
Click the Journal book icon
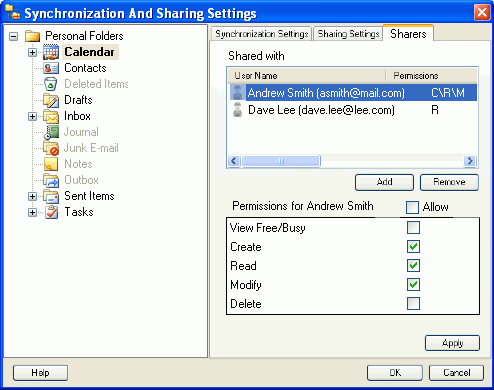coord(51,132)
